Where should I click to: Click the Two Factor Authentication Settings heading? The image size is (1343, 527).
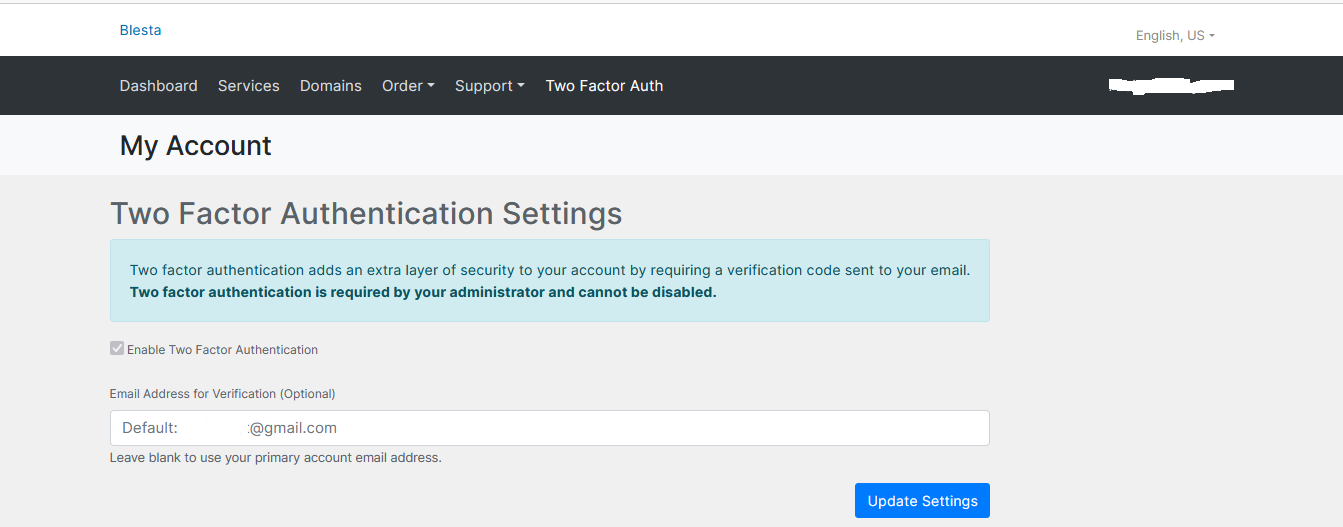click(365, 213)
